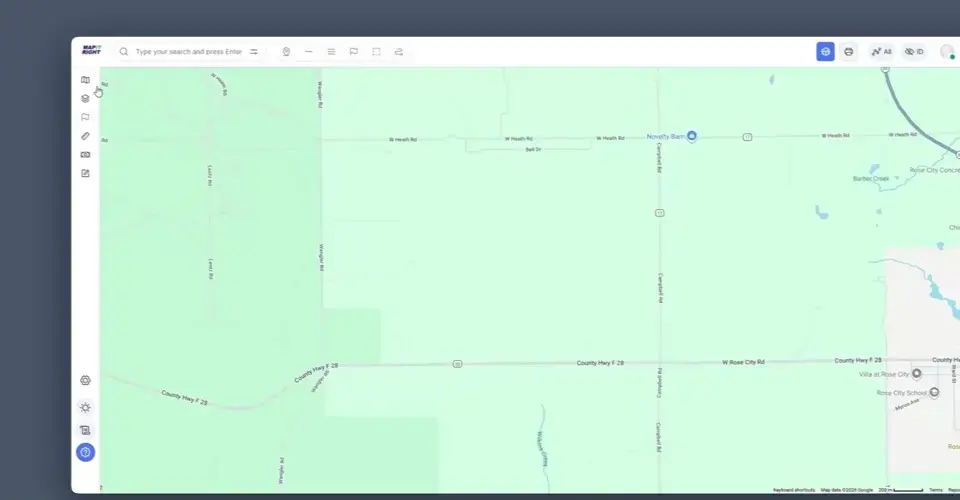Open the settings gear in sidebar

point(85,380)
